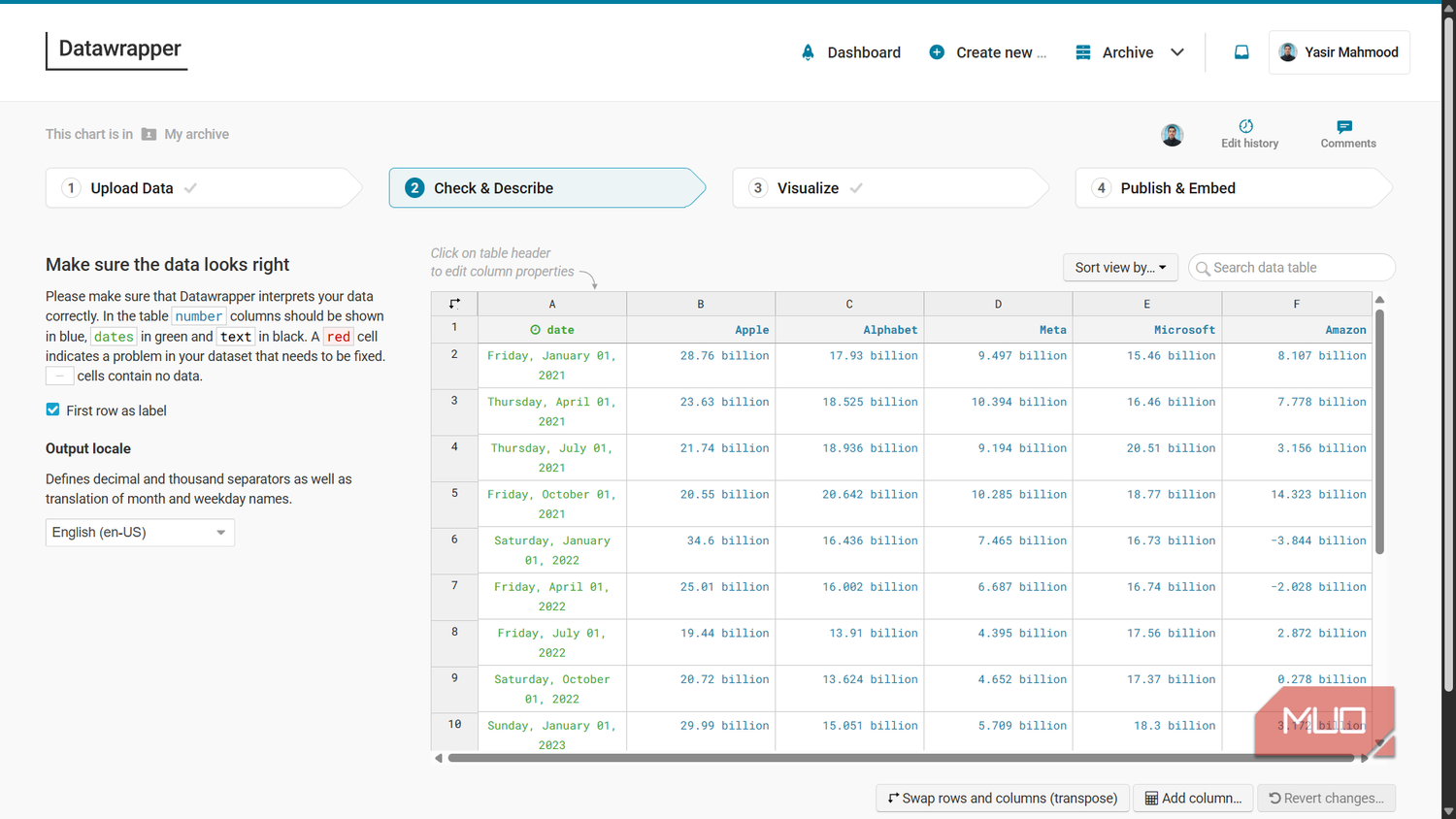
Task: Open the notifications inbox icon
Action: tap(1241, 52)
